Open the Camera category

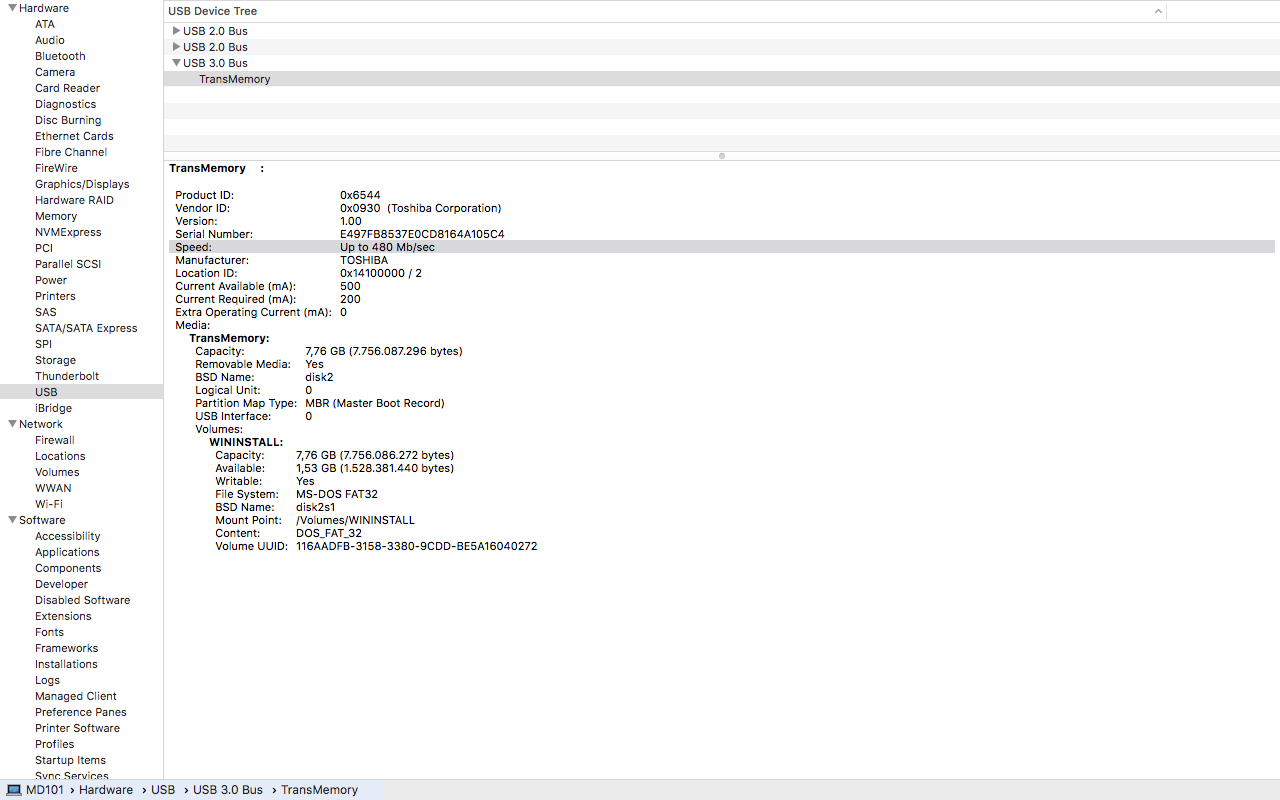pos(55,72)
